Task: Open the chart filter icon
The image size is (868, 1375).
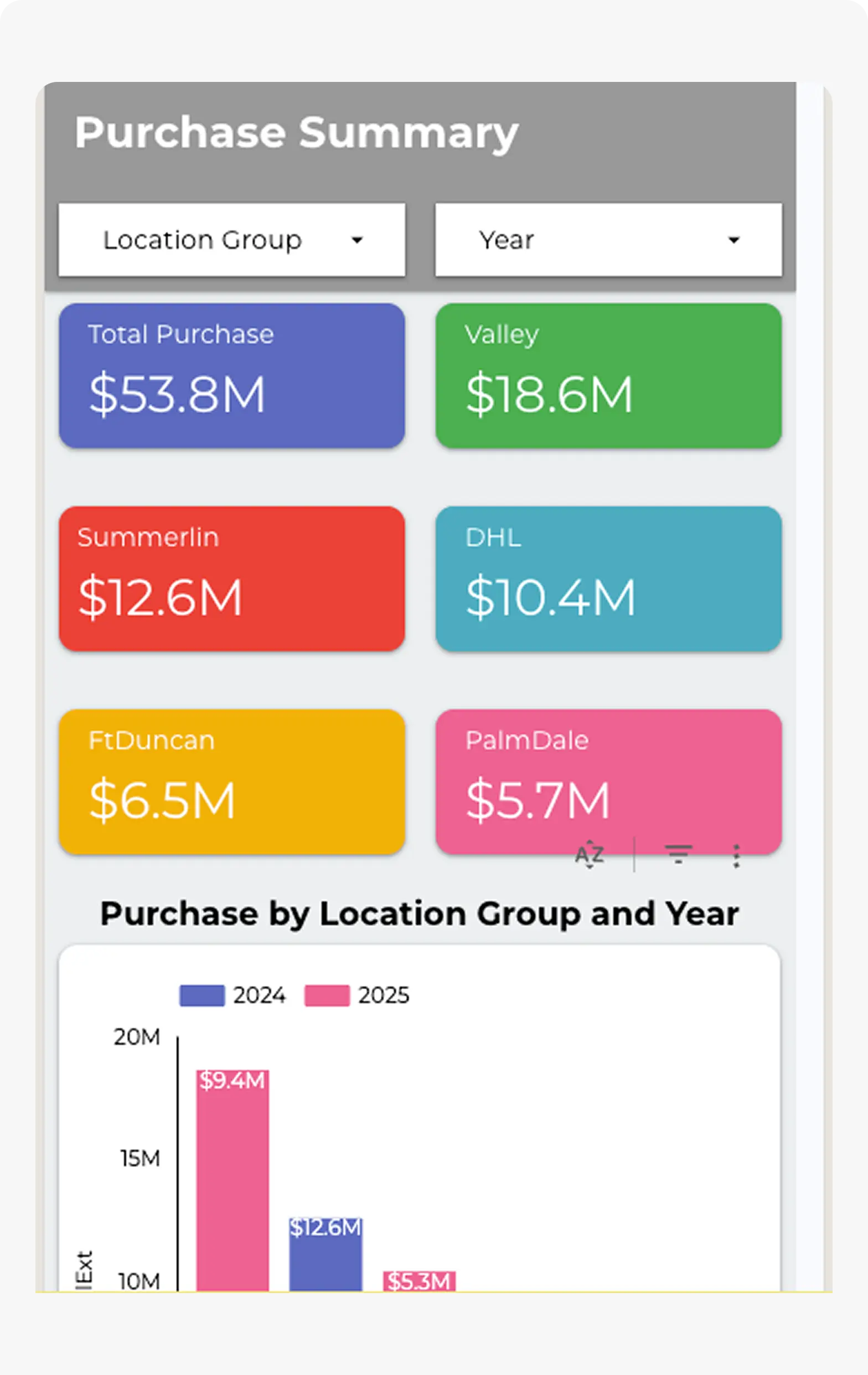Action: click(x=679, y=855)
